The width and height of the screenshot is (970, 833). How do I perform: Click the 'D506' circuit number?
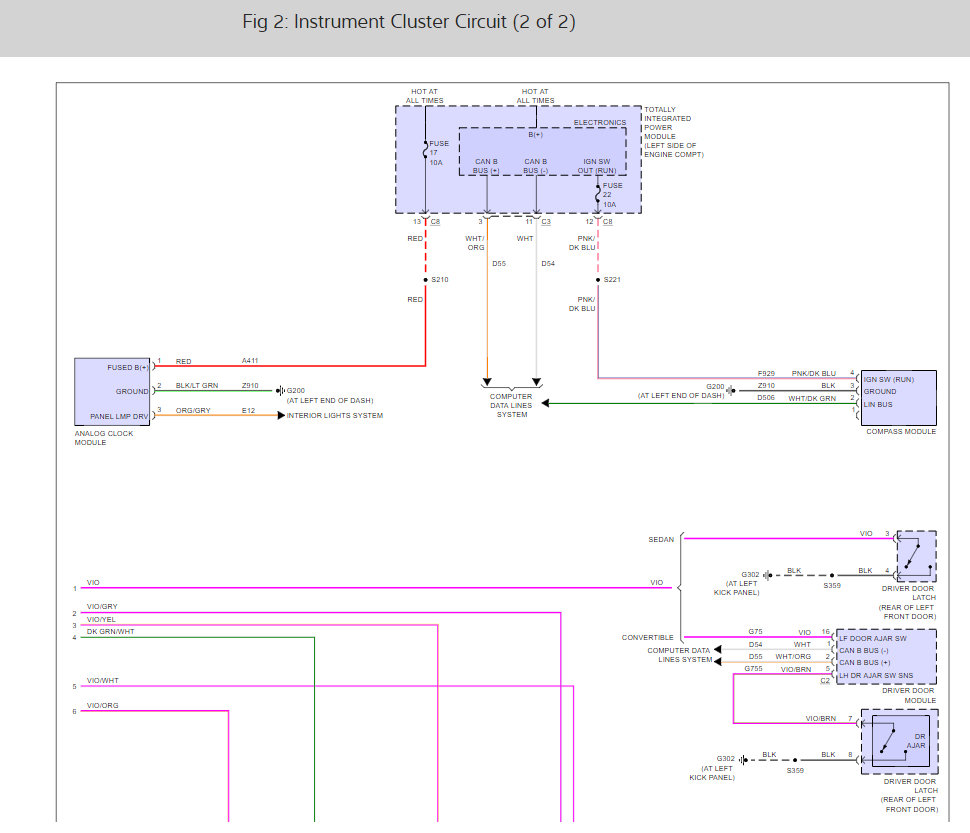(x=766, y=398)
